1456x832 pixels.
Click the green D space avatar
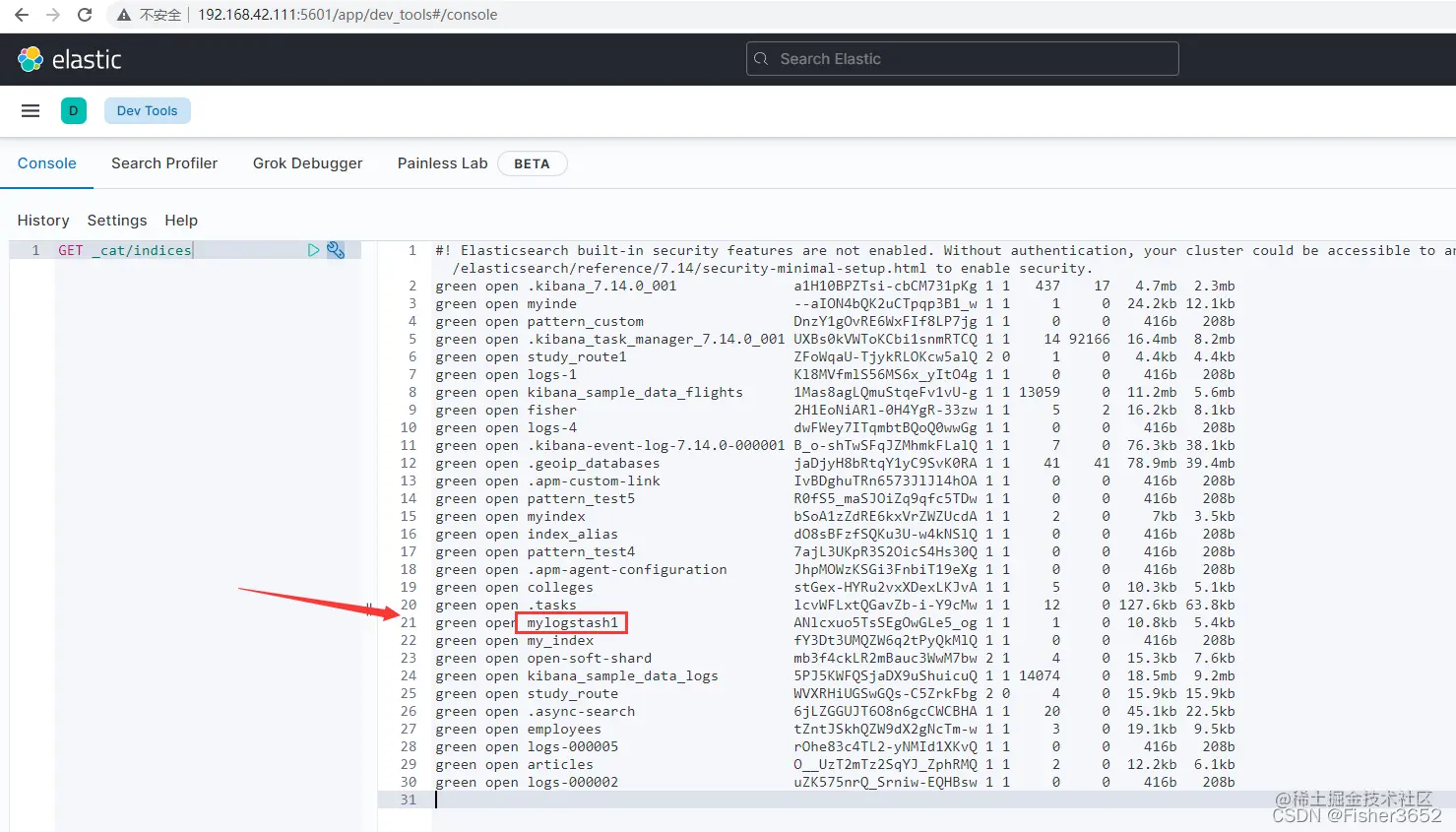[x=74, y=111]
